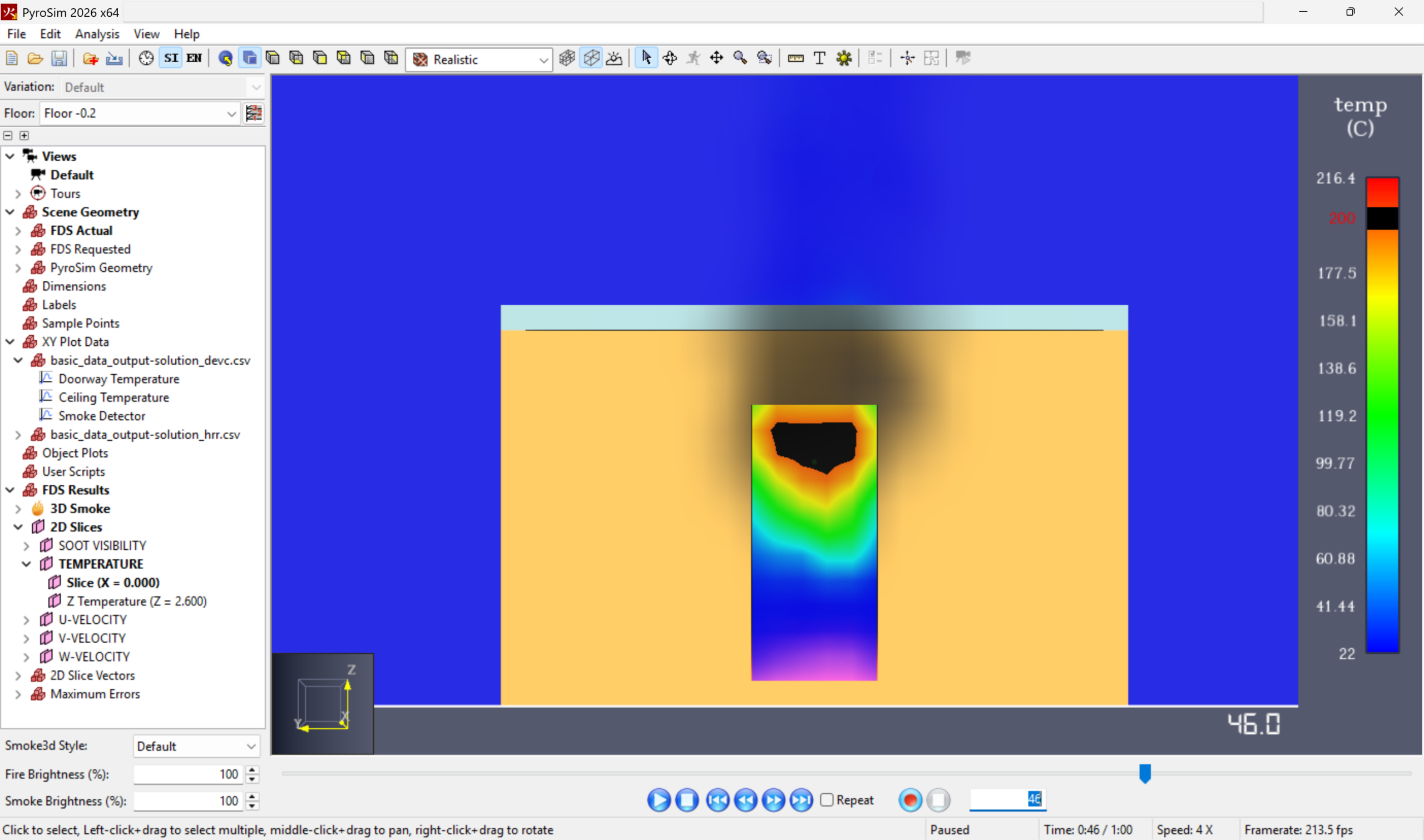
Task: Open the File menu
Action: (x=16, y=34)
